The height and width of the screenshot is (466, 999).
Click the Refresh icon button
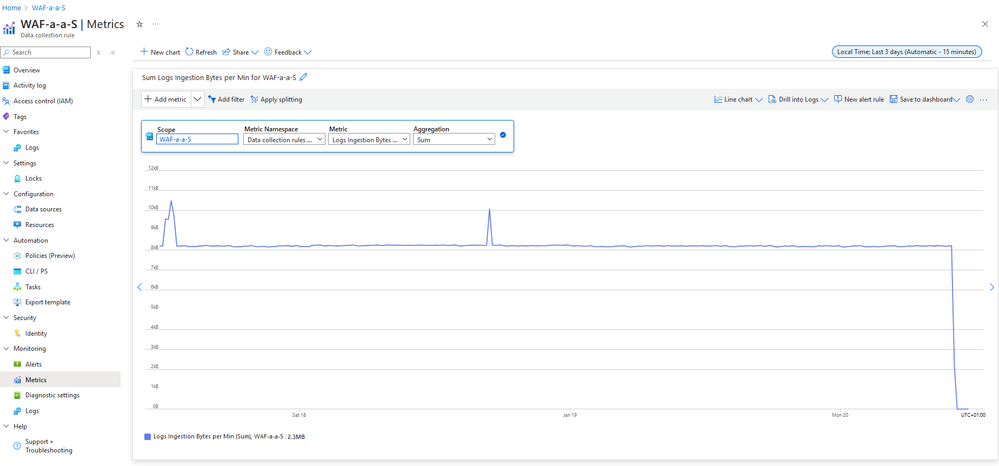[189, 52]
